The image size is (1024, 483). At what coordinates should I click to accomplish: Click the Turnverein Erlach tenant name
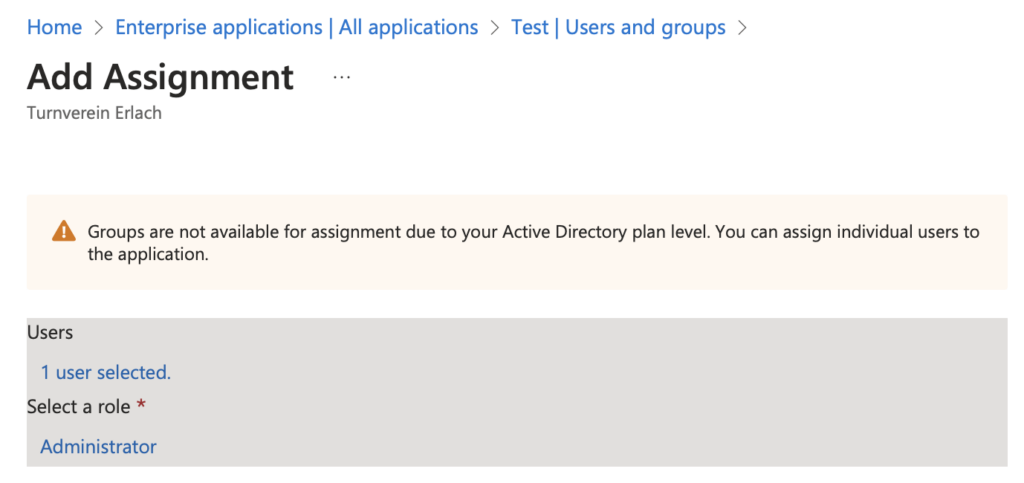click(94, 113)
